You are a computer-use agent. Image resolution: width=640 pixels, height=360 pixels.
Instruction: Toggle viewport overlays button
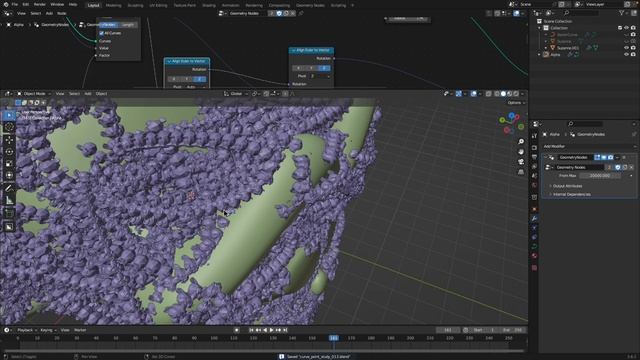coord(473,94)
